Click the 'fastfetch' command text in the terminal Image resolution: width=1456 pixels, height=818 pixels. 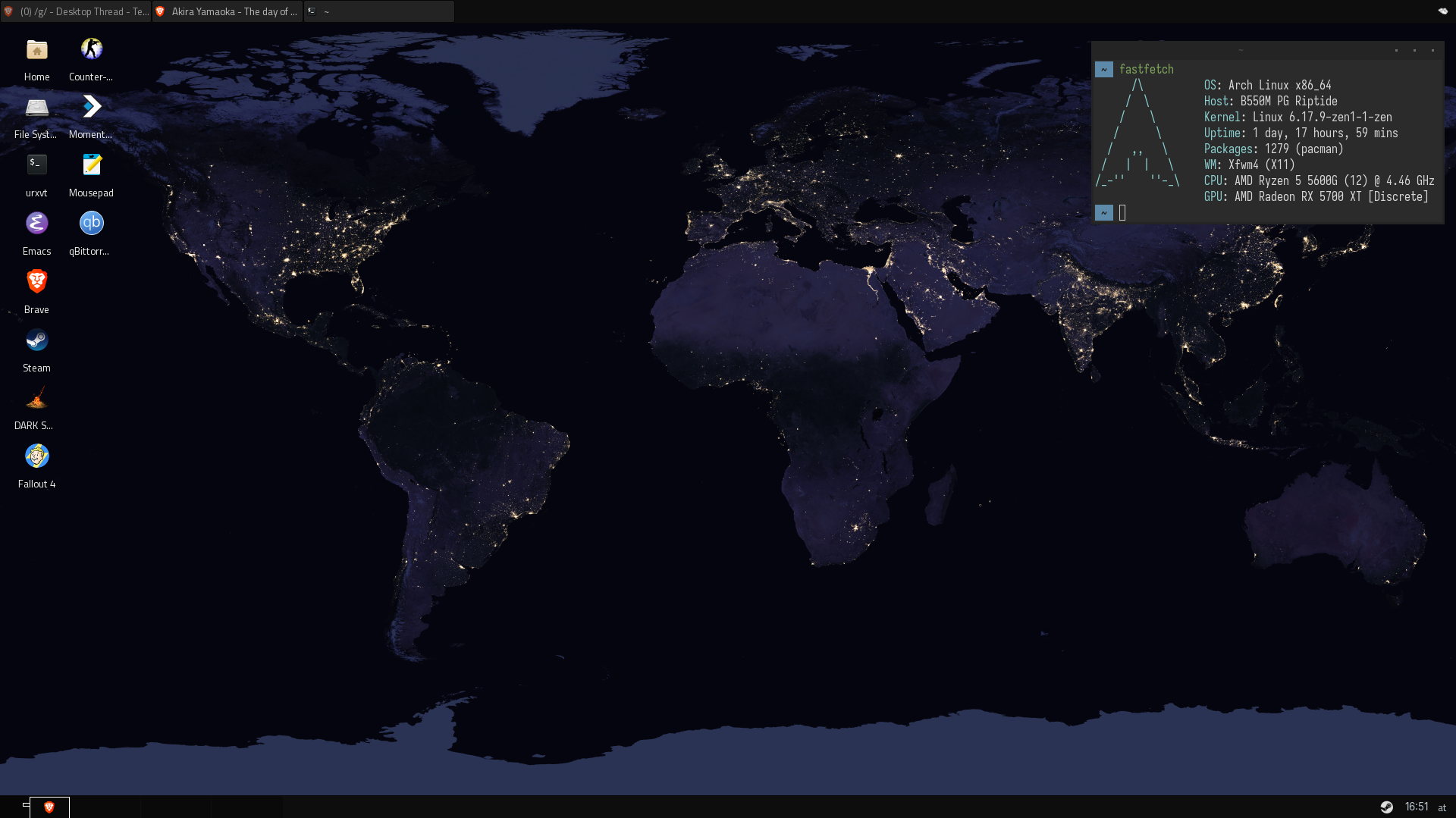[x=1146, y=70]
